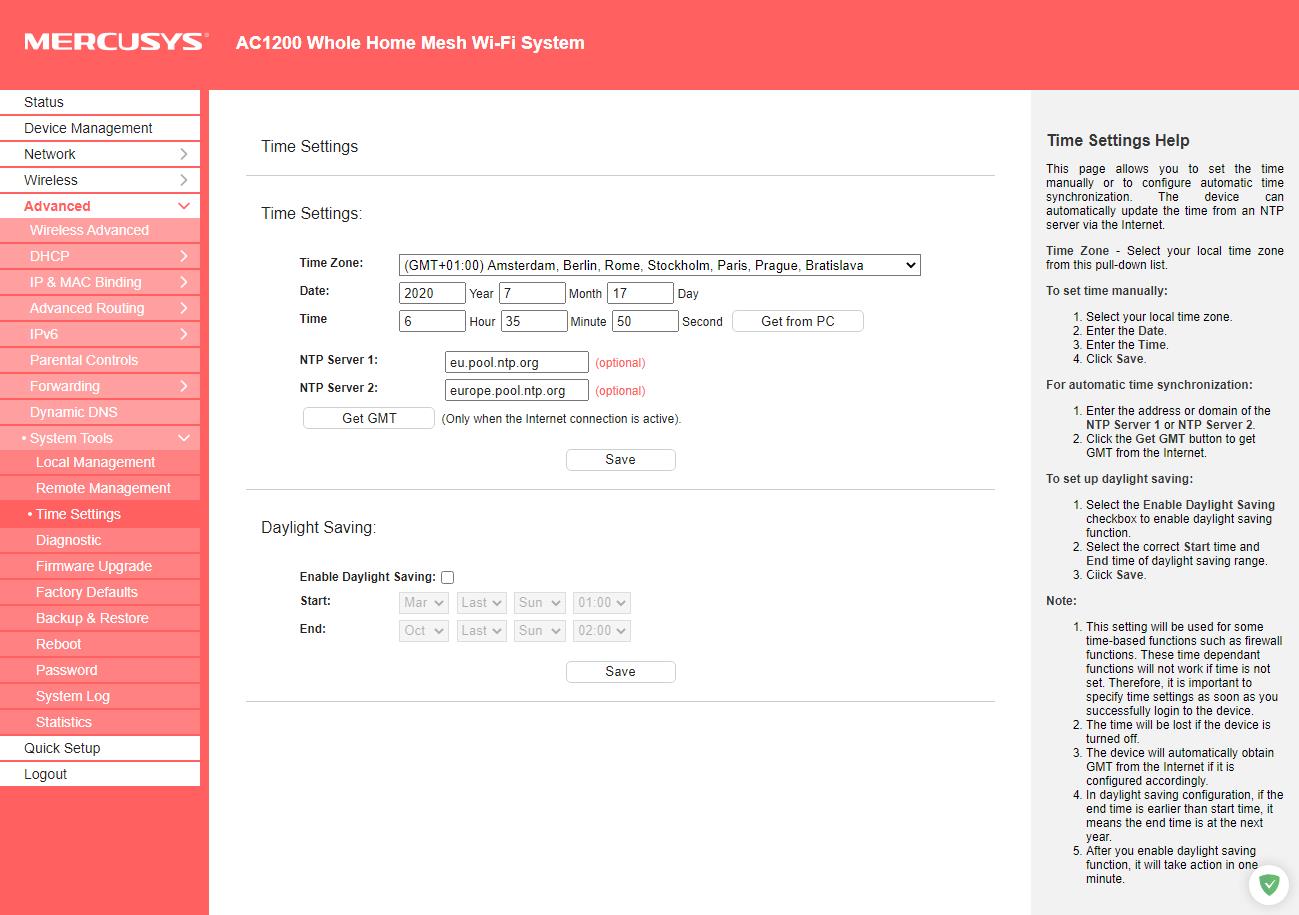Click the green shield icon
Viewport: 1299px width, 915px height.
(1269, 884)
